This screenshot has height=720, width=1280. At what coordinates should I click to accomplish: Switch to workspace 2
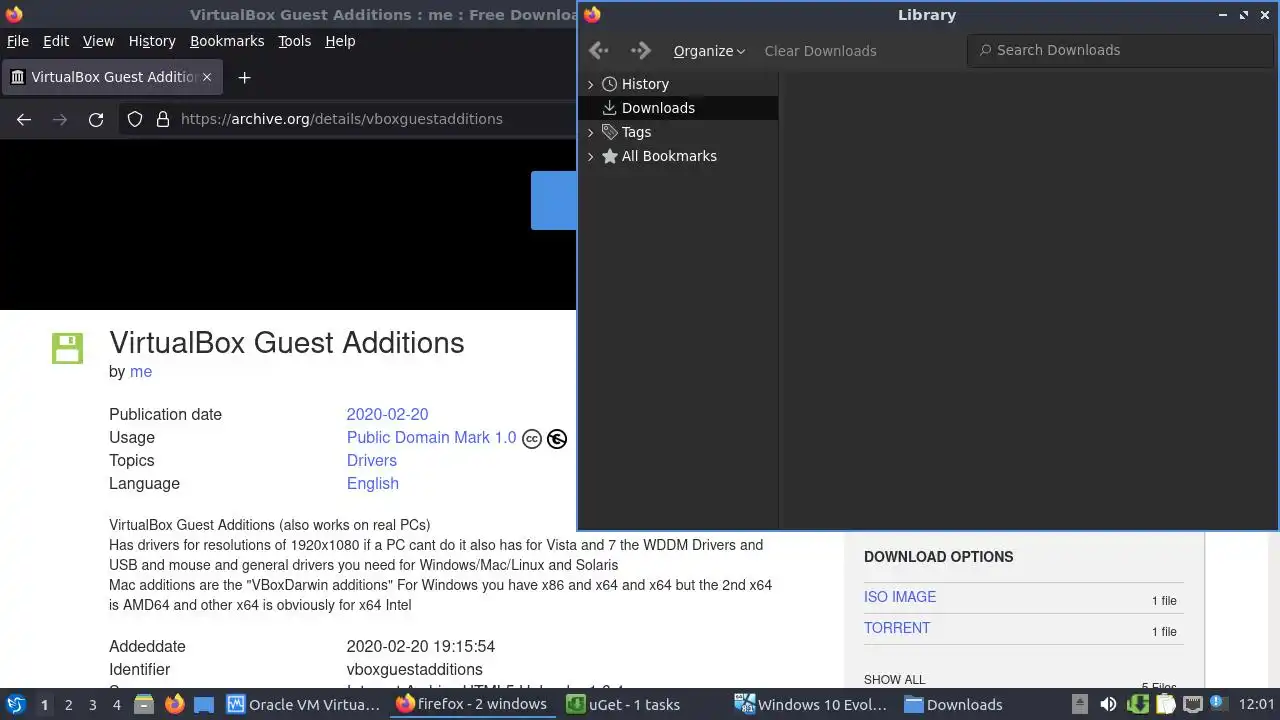(x=68, y=705)
